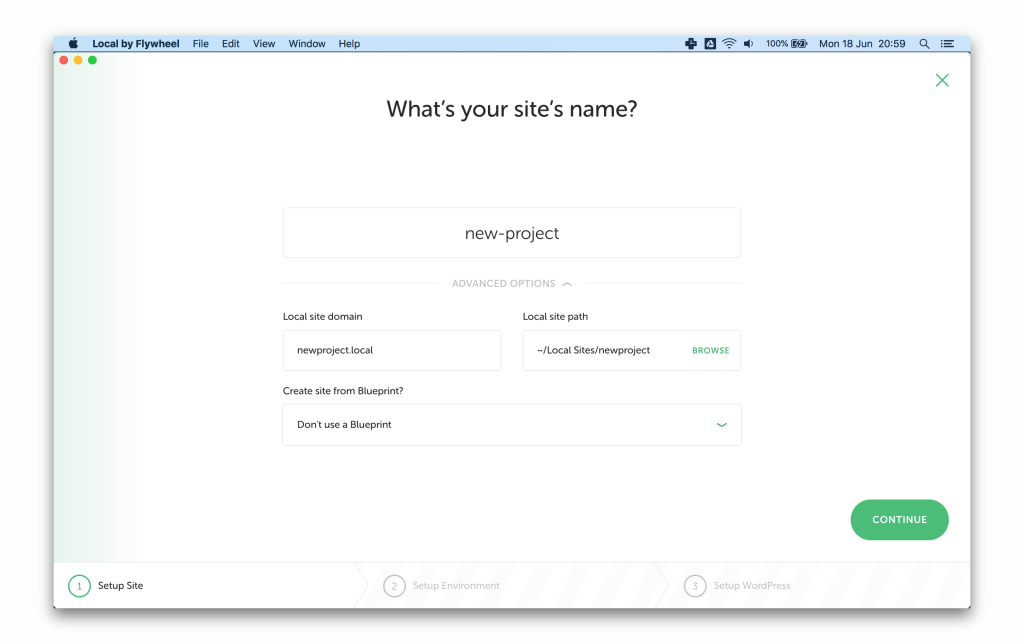The height and width of the screenshot is (644, 1024).
Task: Click the 100% battery percentage text
Action: (776, 44)
